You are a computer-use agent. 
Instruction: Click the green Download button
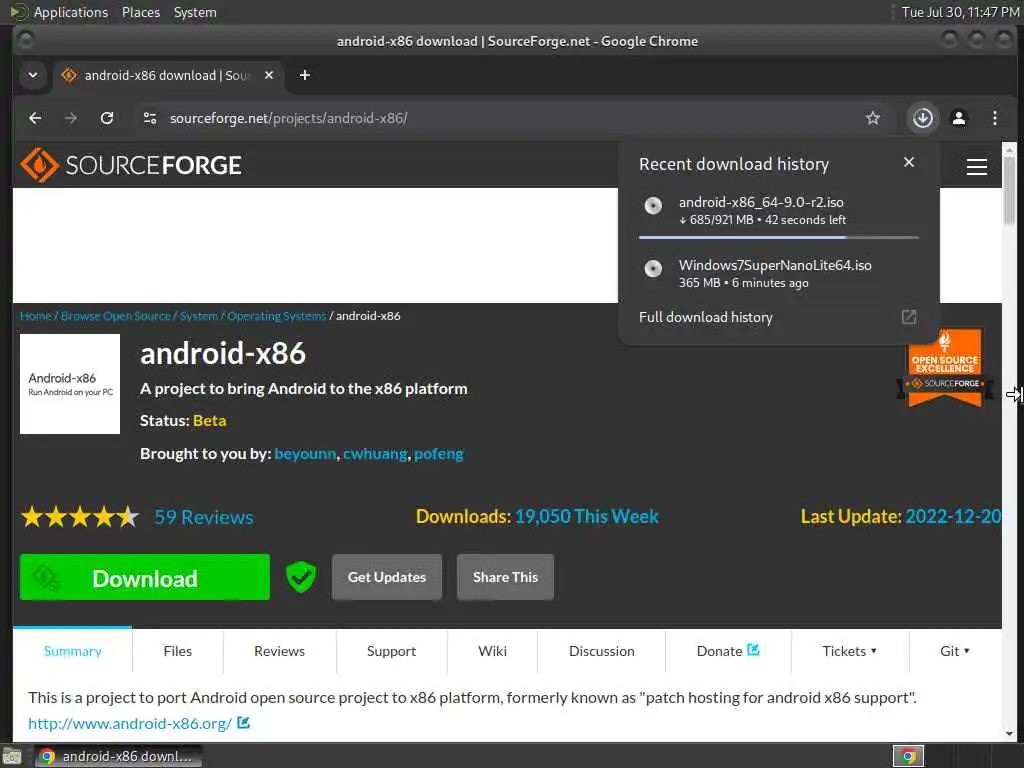coord(144,577)
